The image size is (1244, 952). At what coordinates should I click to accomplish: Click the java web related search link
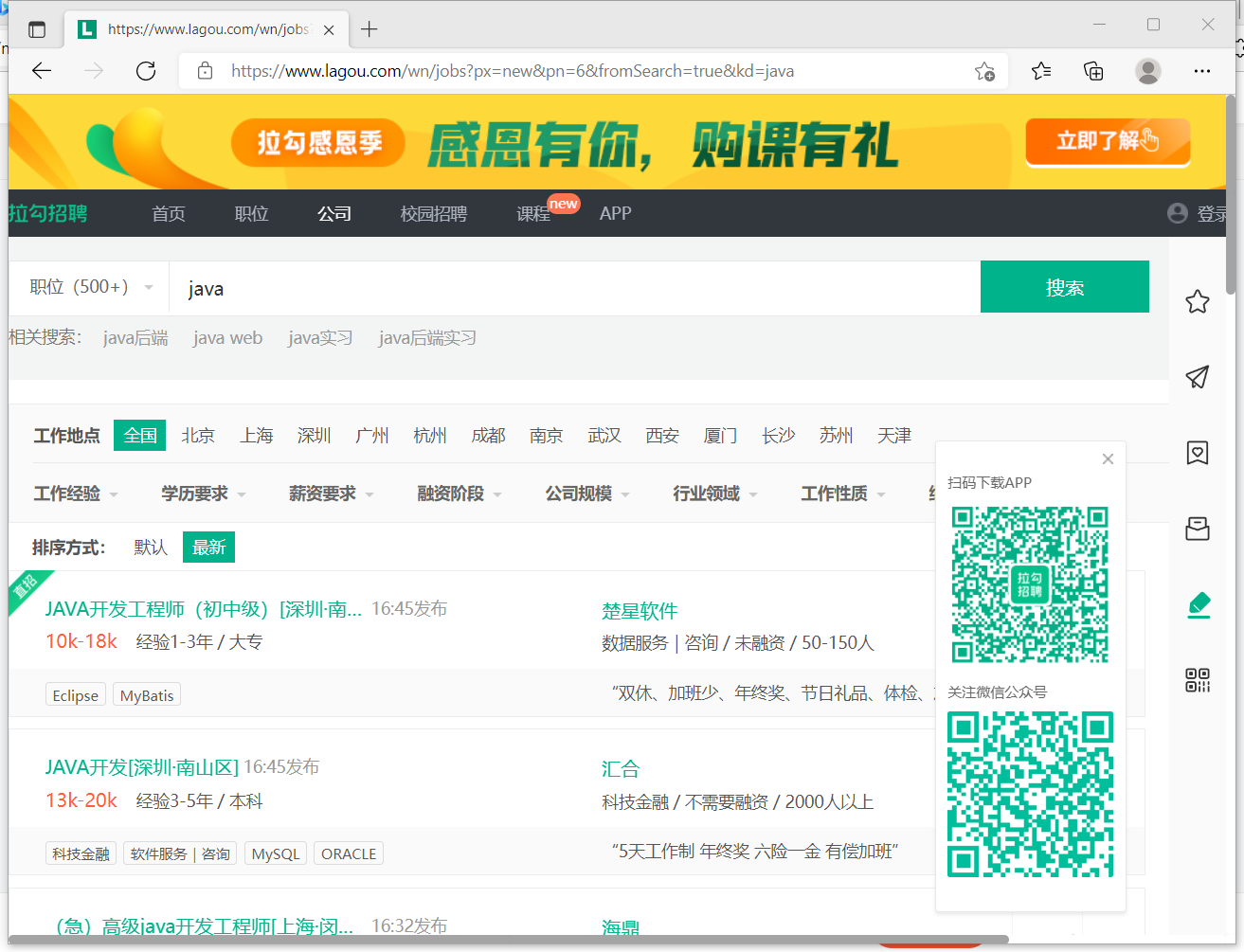[227, 338]
